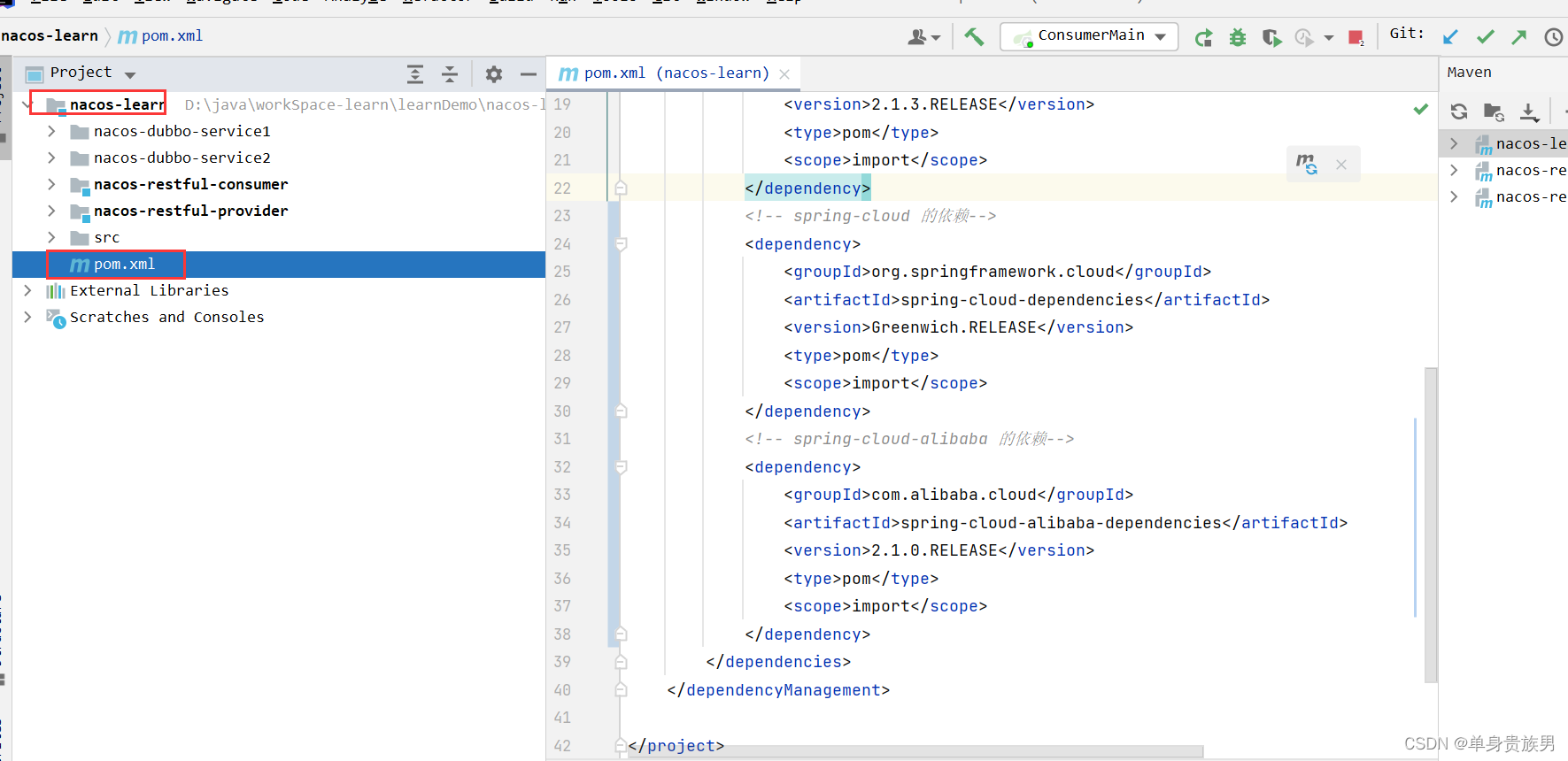Image resolution: width=1568 pixels, height=761 pixels.
Task: Click nacos-learn breadcrumb in navigation bar
Action: (x=50, y=36)
